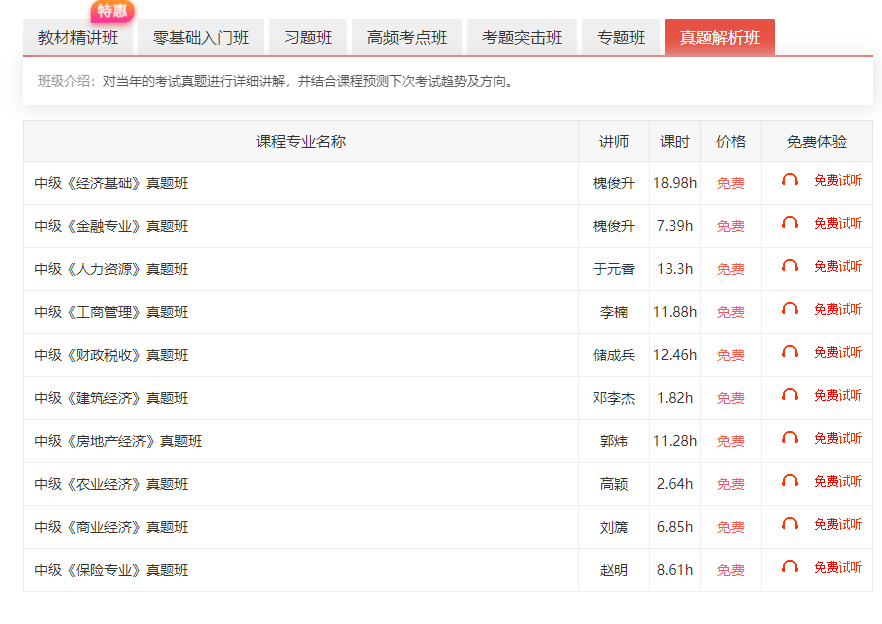
Task: Open the 考题突击班 tab
Action: point(522,38)
